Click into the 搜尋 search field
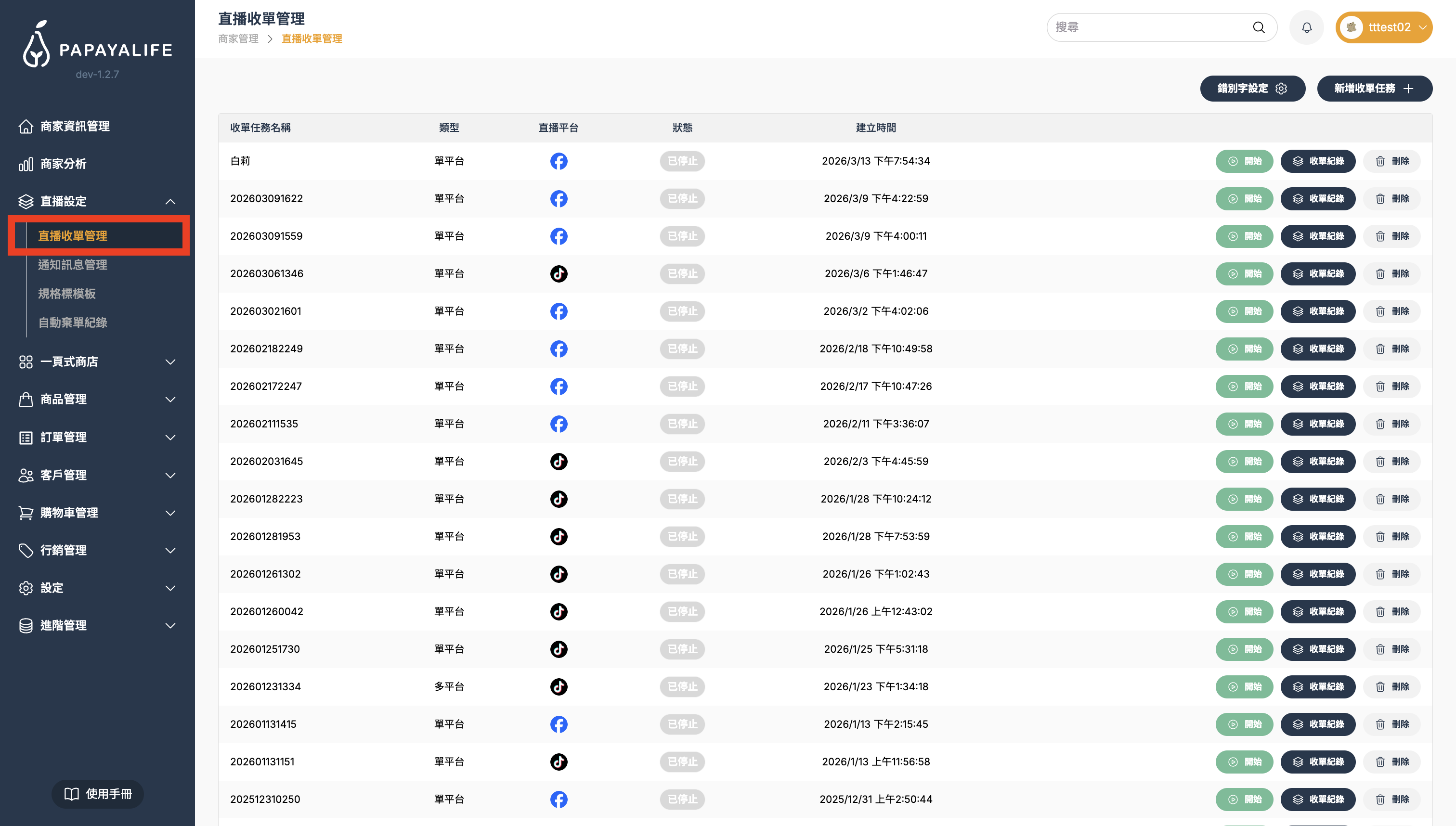The width and height of the screenshot is (1456, 826). point(1146,27)
